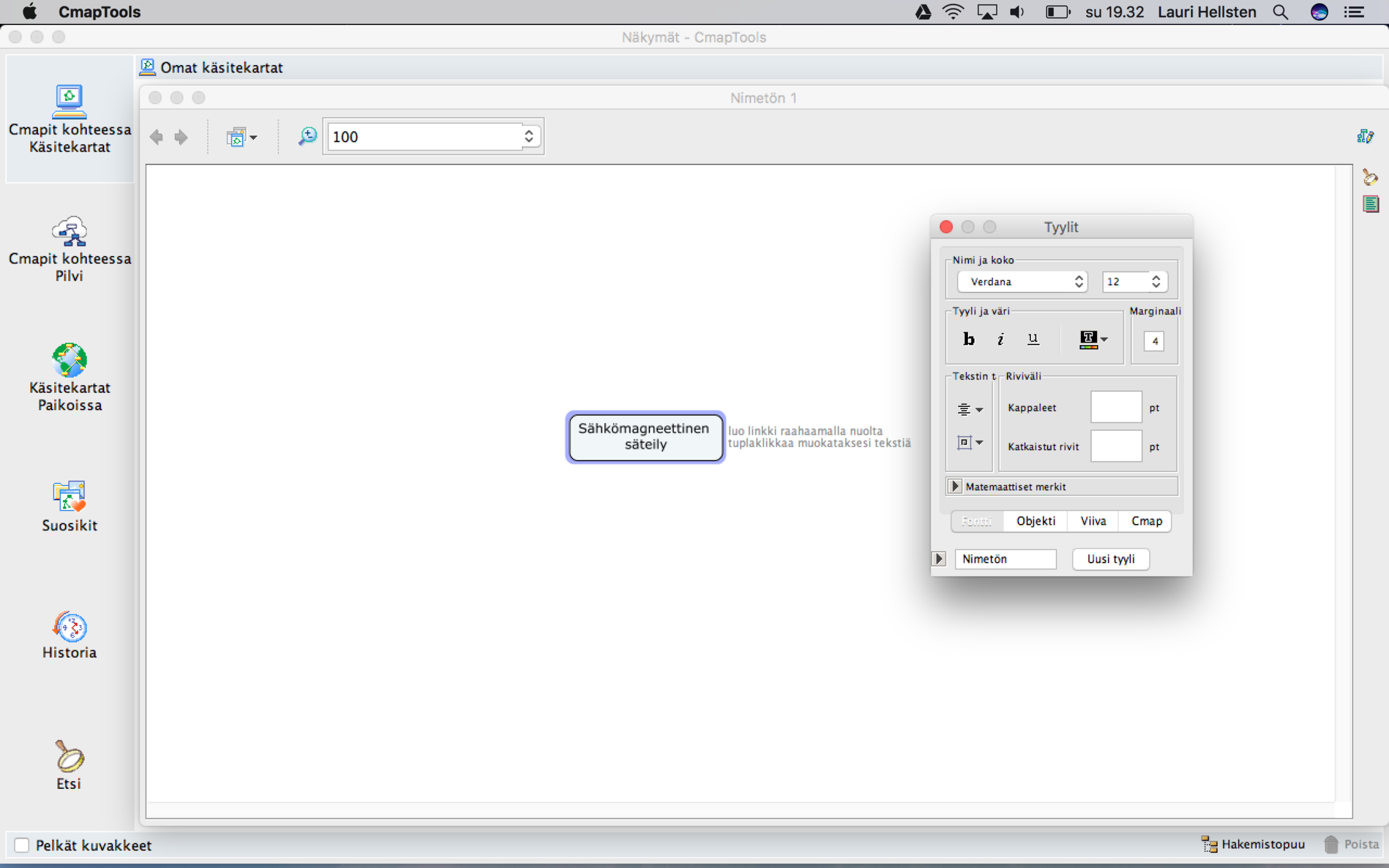
Task: Open the text alignment dropdown
Action: coord(970,409)
